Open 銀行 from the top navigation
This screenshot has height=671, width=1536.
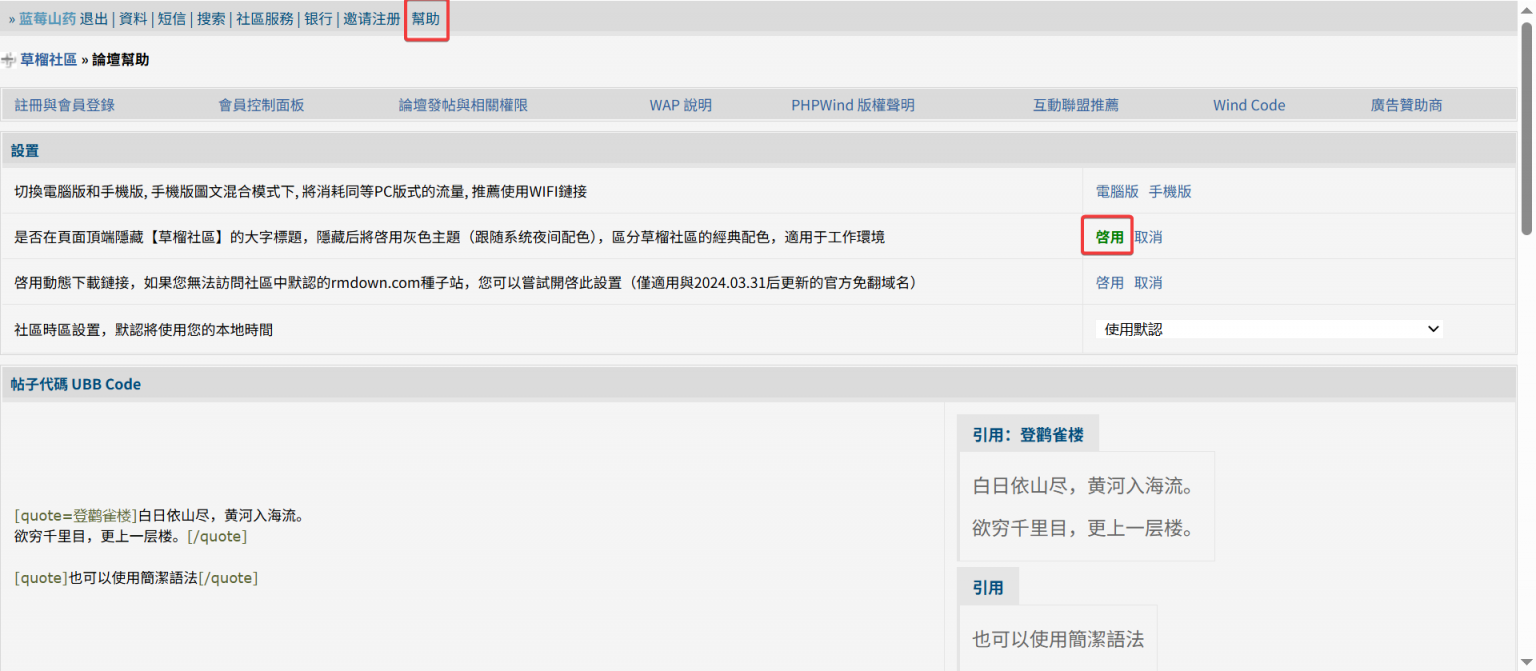pyautogui.click(x=318, y=19)
